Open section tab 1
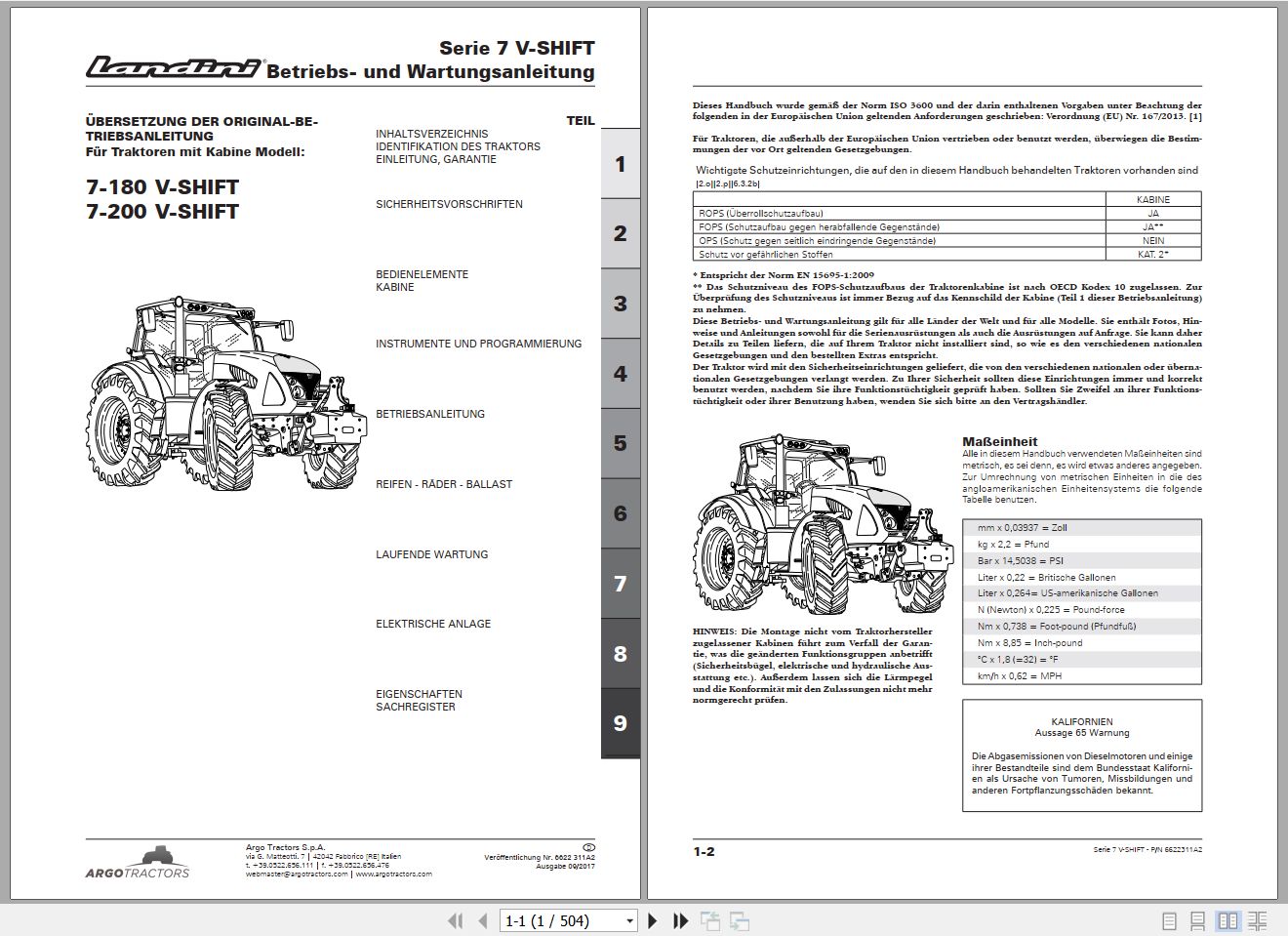 [x=620, y=163]
